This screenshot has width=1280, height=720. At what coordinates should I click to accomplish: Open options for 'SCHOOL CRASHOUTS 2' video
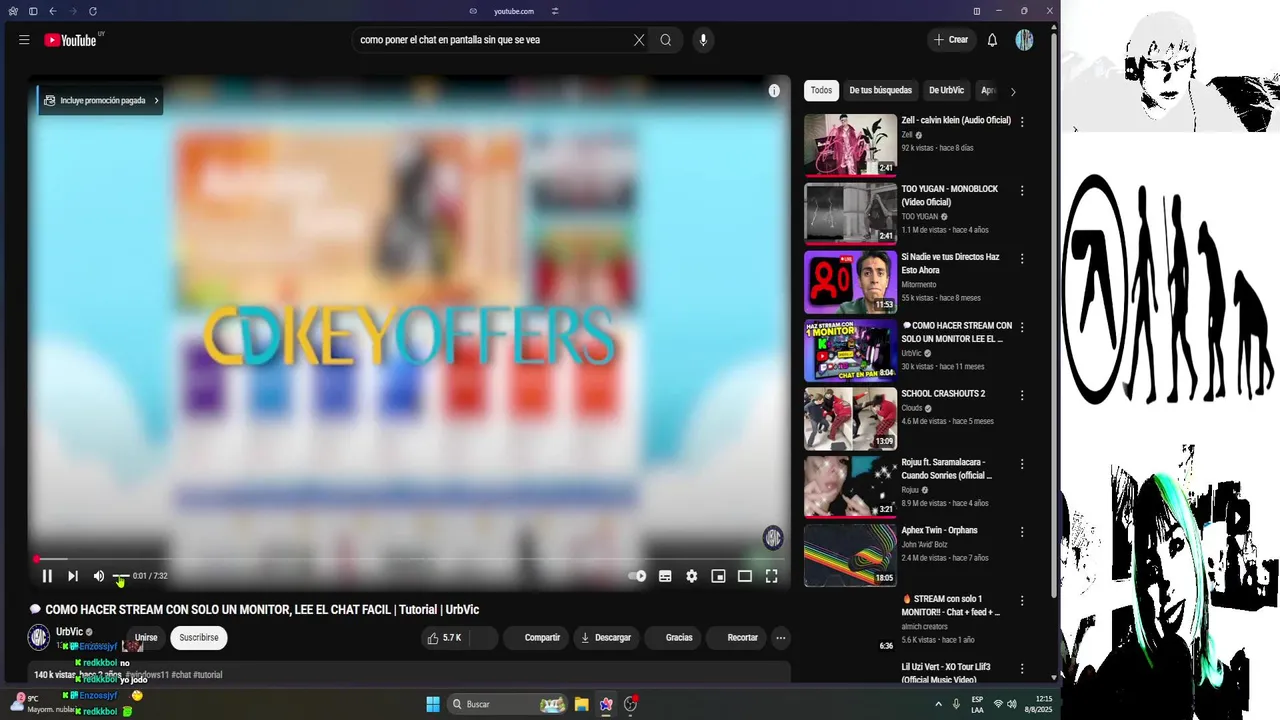click(x=1022, y=395)
